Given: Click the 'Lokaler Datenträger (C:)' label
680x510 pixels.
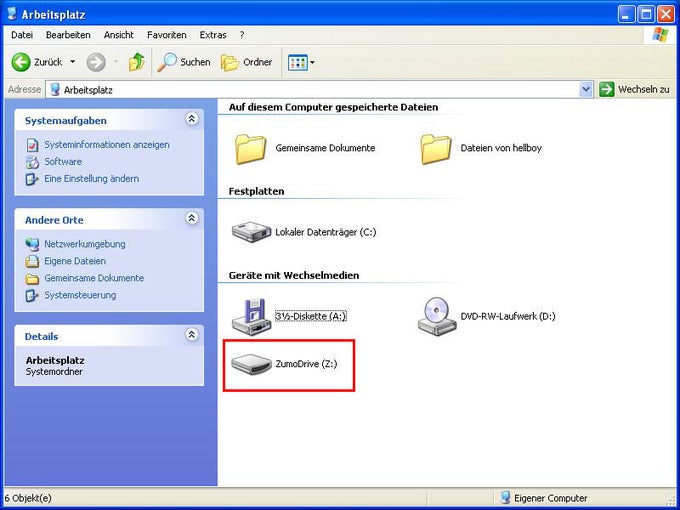Looking at the screenshot, I should (x=326, y=232).
